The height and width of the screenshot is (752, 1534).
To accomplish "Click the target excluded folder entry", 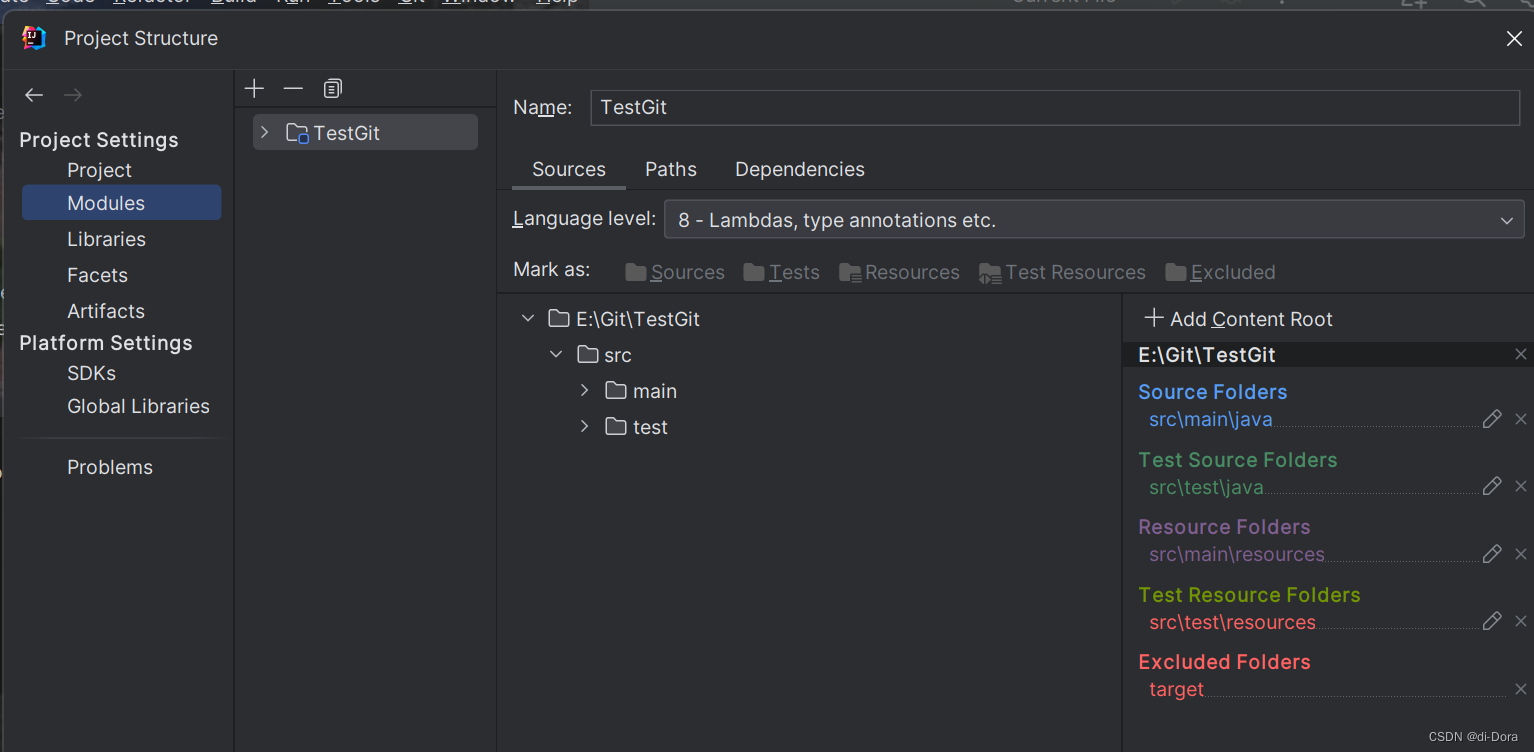I will click(x=1176, y=689).
